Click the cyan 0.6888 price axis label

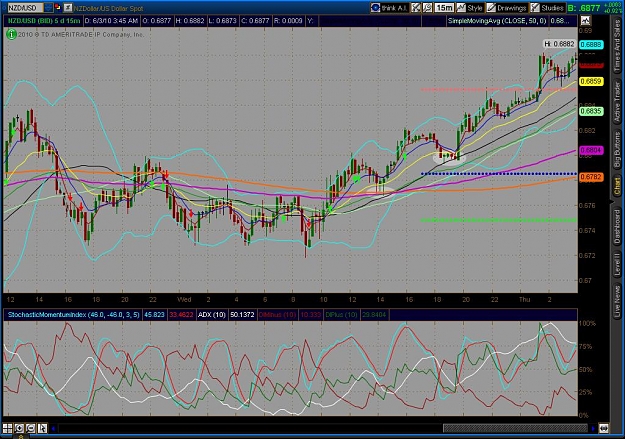[x=591, y=45]
